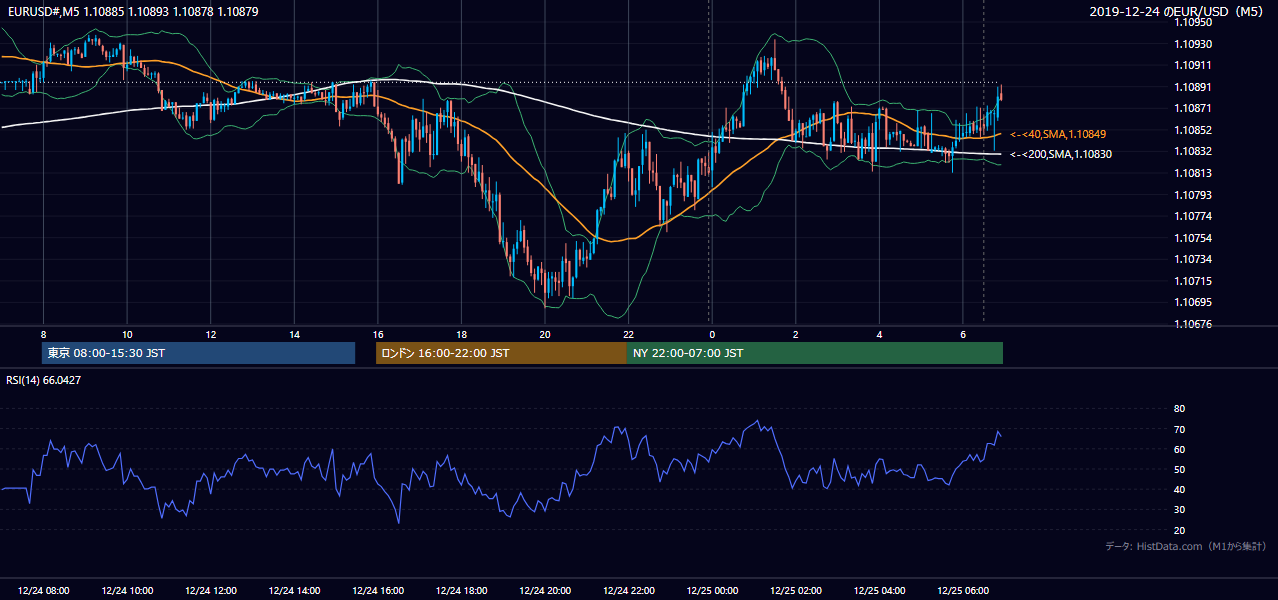The width and height of the screenshot is (1278, 600).
Task: Click hour label 18 under price chart
Action: pos(461,334)
